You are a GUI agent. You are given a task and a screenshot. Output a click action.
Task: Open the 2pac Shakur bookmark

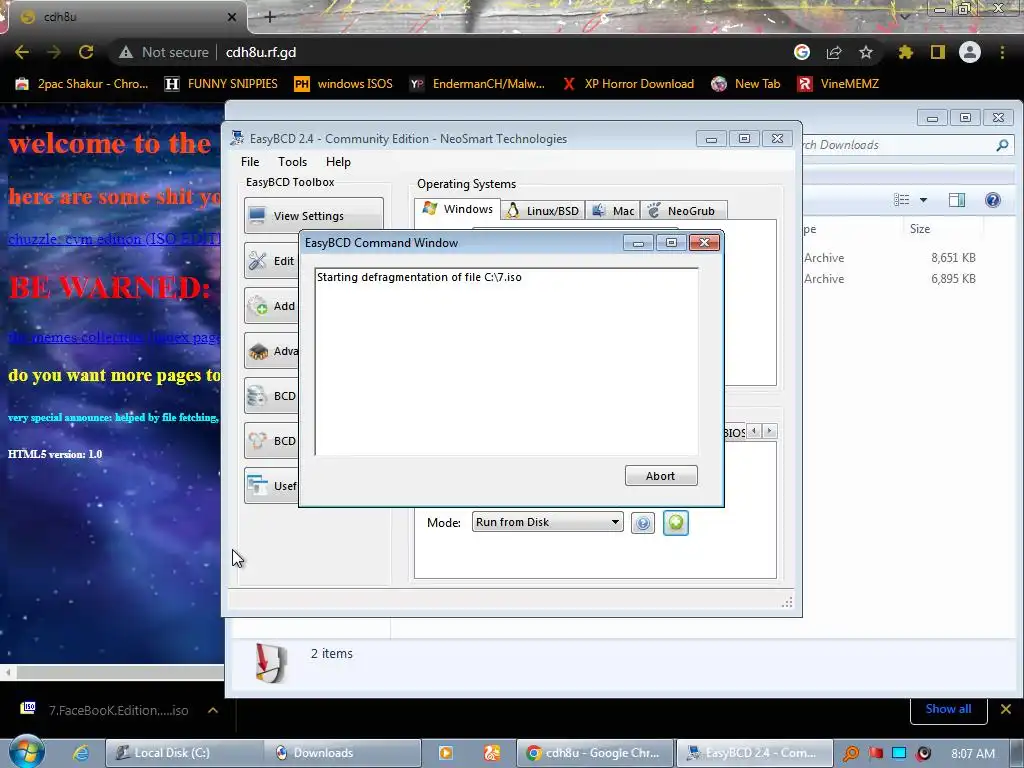pos(82,84)
